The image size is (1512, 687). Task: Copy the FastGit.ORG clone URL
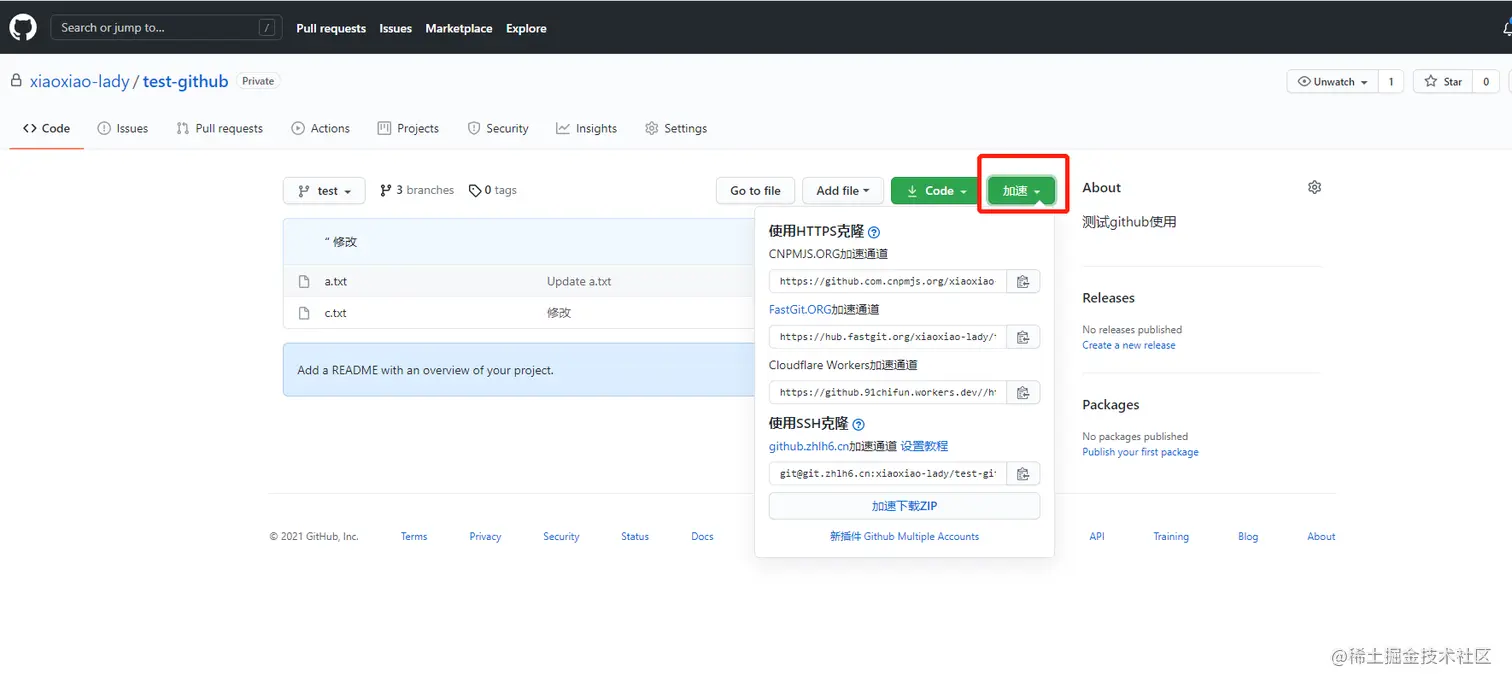(1023, 337)
